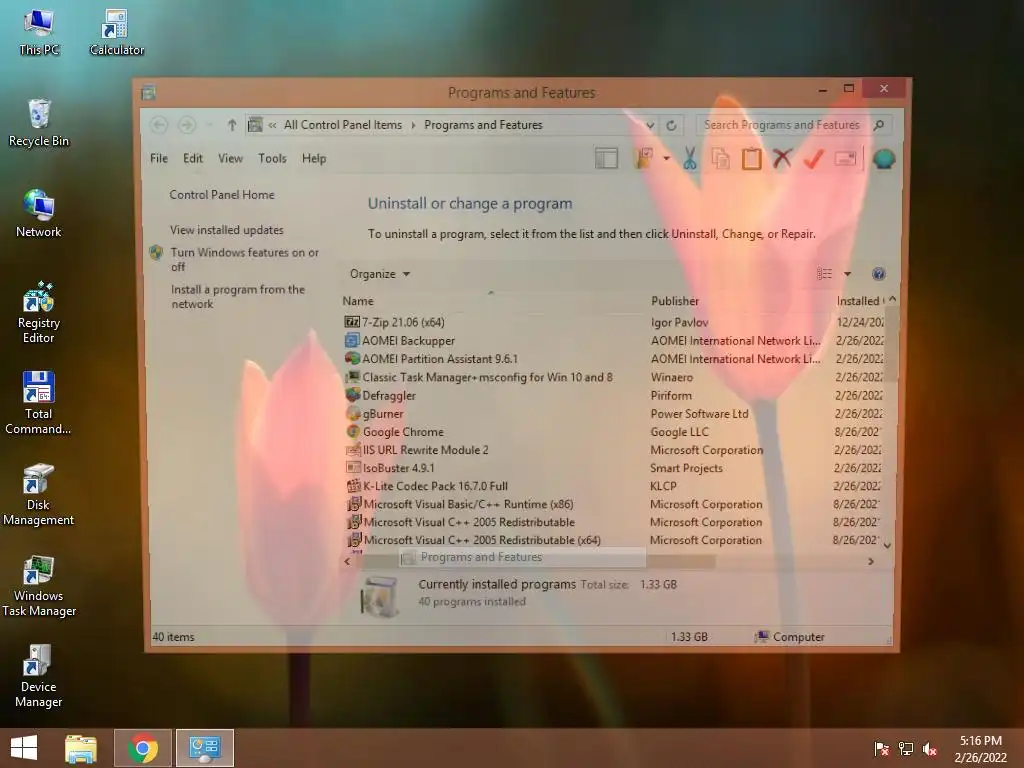Viewport: 1024px width, 768px height.
Task: Select Recycle Bin desktop icon
Action: 39,123
